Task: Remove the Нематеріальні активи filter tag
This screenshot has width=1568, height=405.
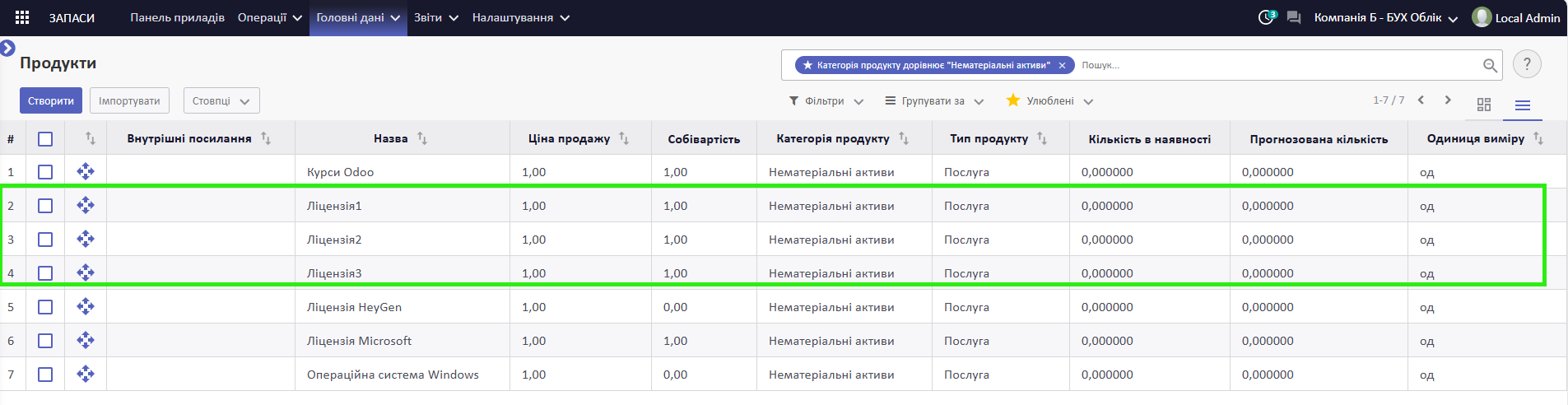Action: coord(1062,65)
